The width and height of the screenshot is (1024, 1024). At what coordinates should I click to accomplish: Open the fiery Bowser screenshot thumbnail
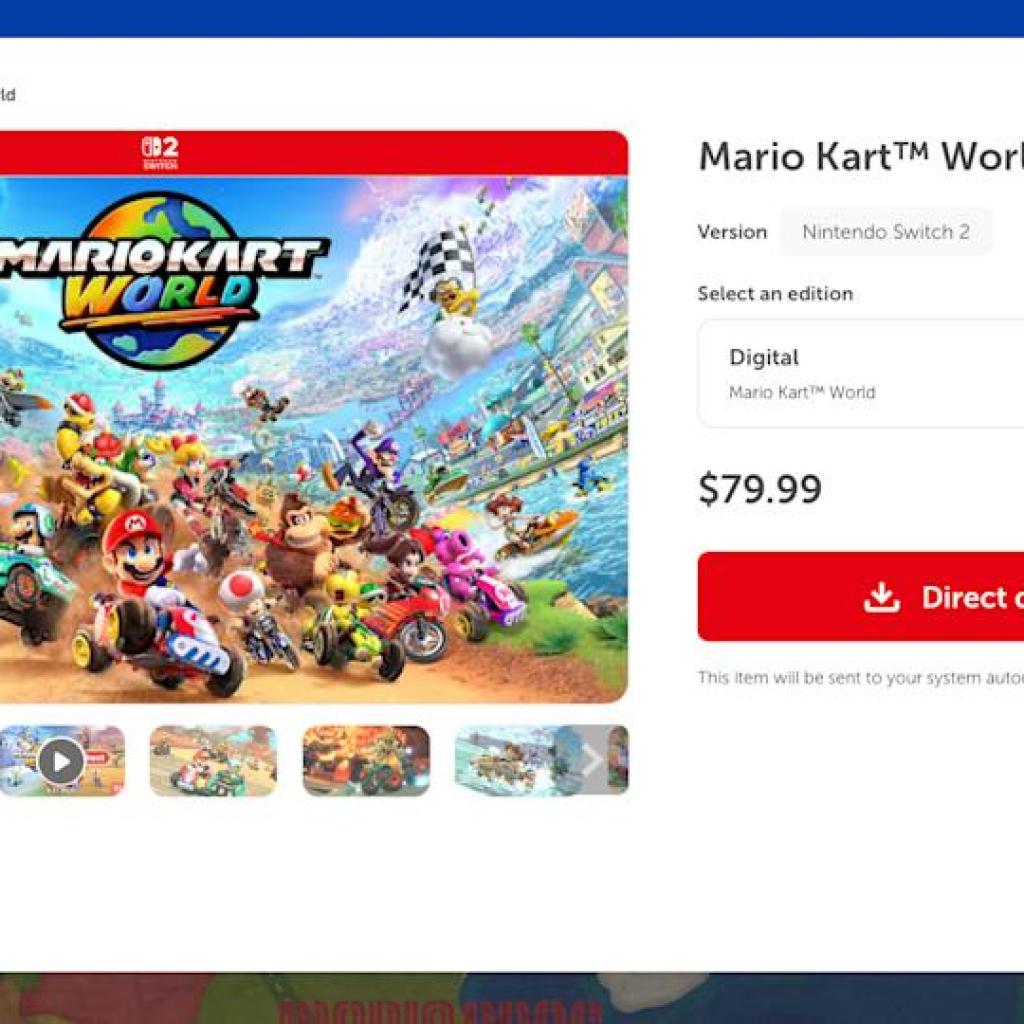click(x=366, y=761)
